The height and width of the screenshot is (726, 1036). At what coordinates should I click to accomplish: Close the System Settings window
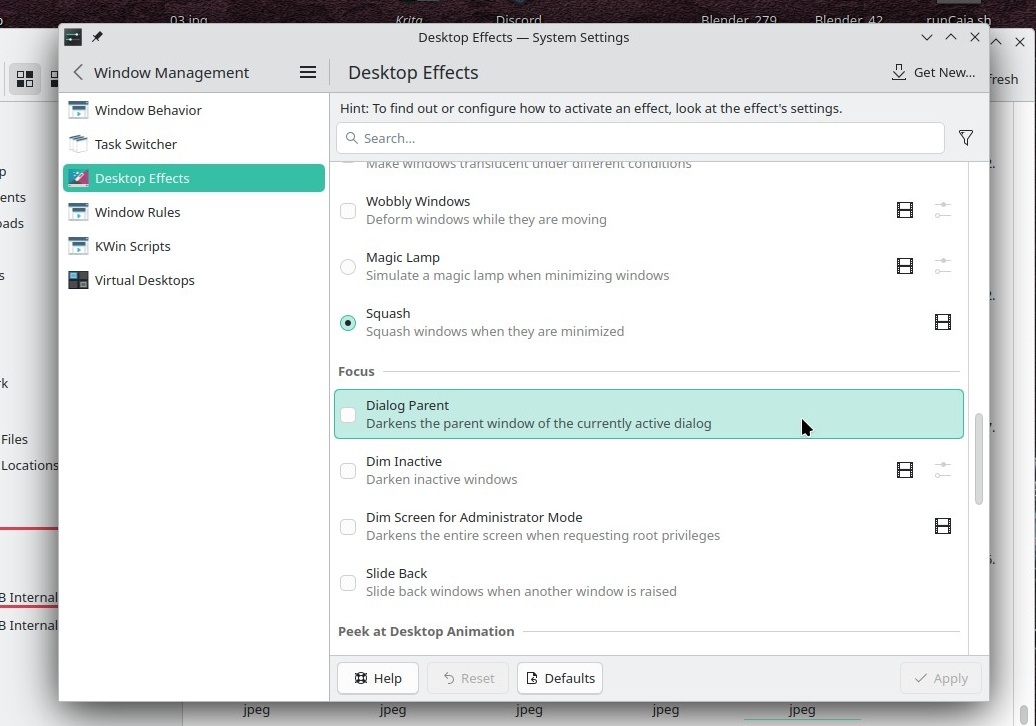click(975, 37)
